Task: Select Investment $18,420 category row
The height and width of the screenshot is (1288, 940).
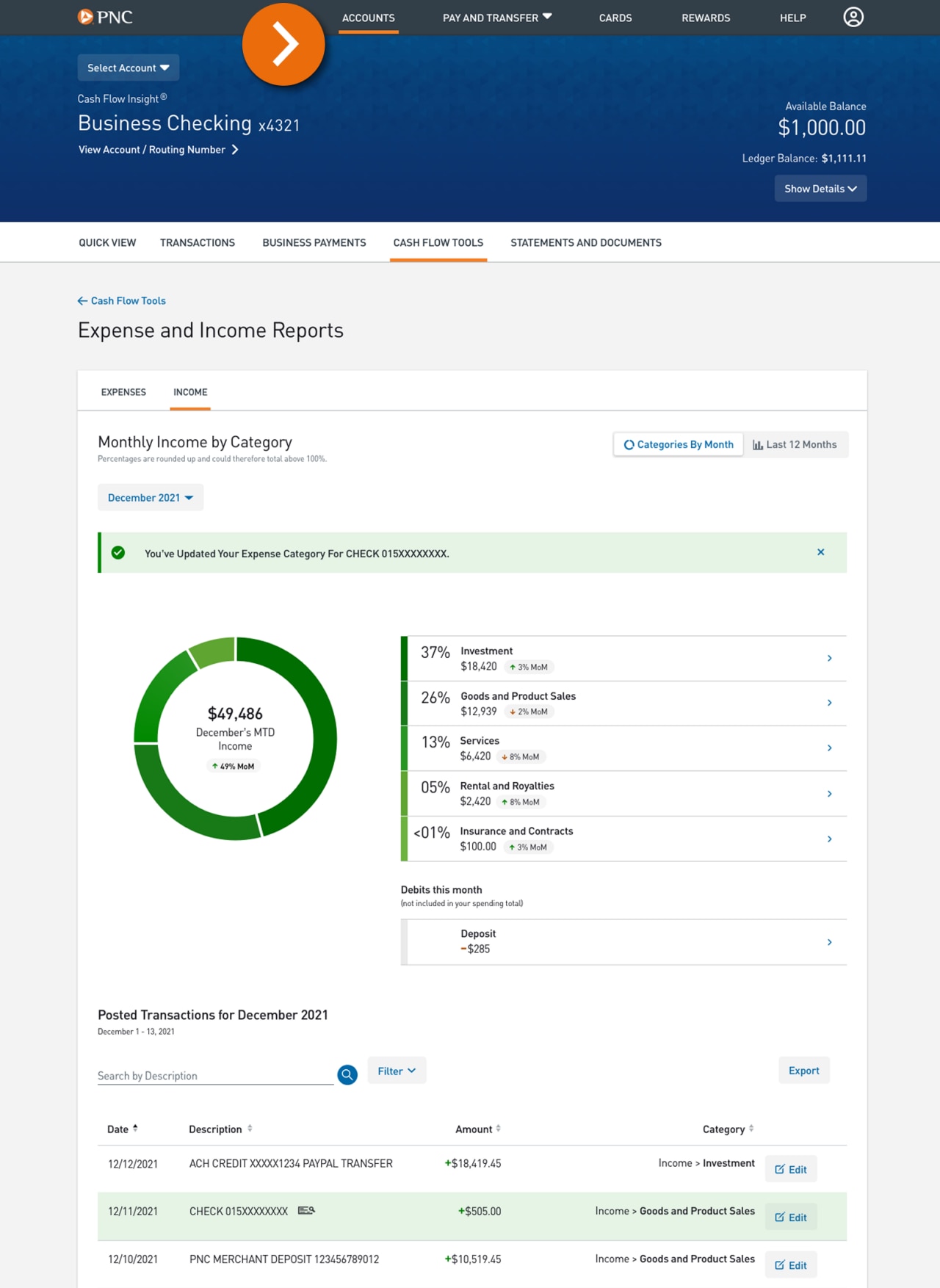Action: (x=623, y=659)
